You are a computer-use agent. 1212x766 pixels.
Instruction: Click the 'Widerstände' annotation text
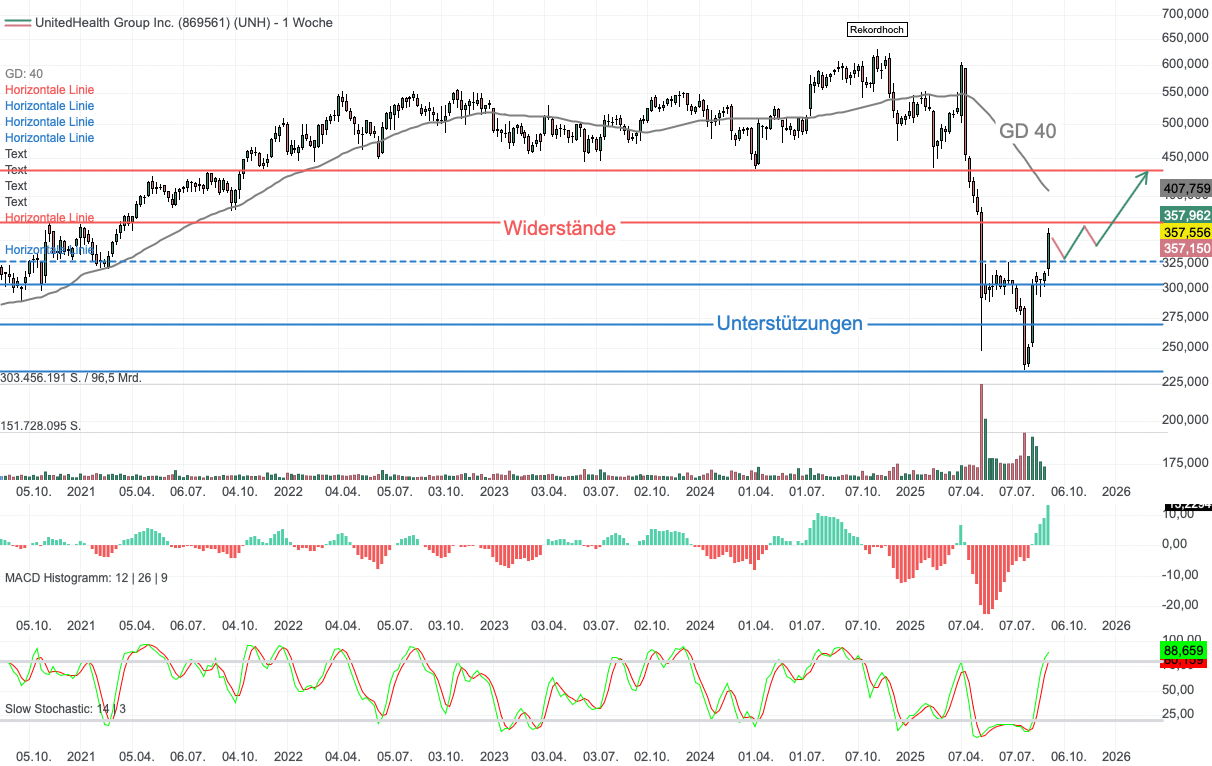click(560, 228)
